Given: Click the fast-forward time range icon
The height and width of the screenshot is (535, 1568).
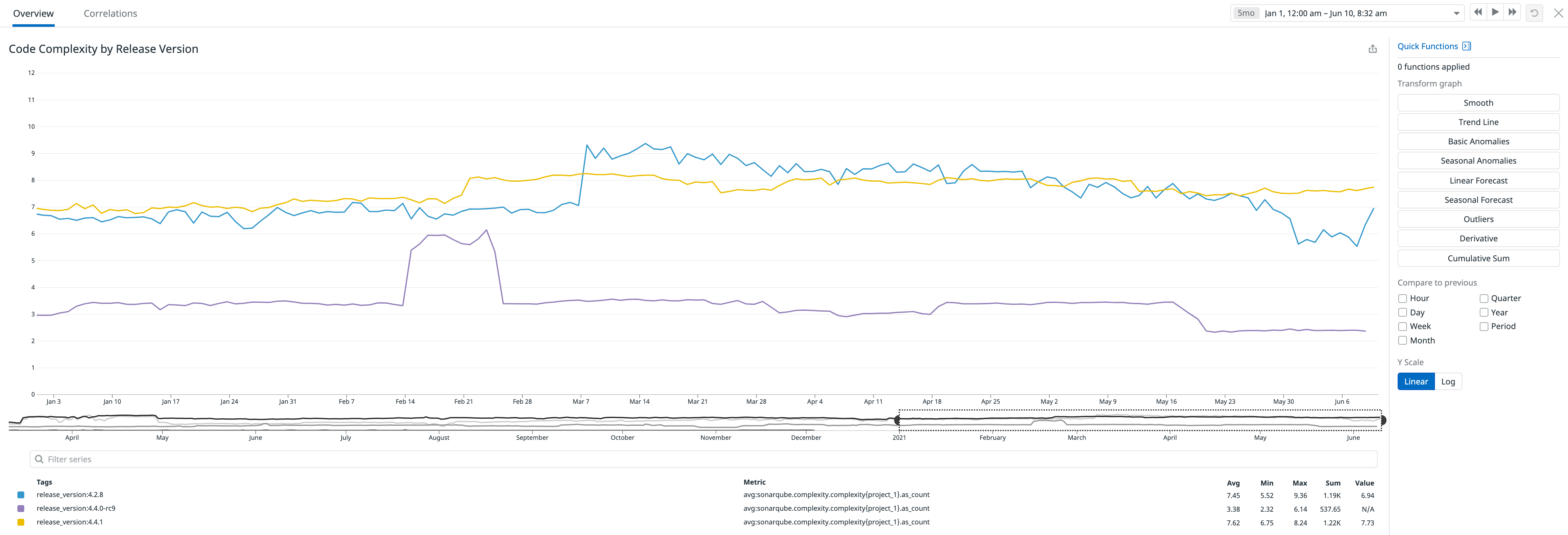Looking at the screenshot, I should point(1512,12).
